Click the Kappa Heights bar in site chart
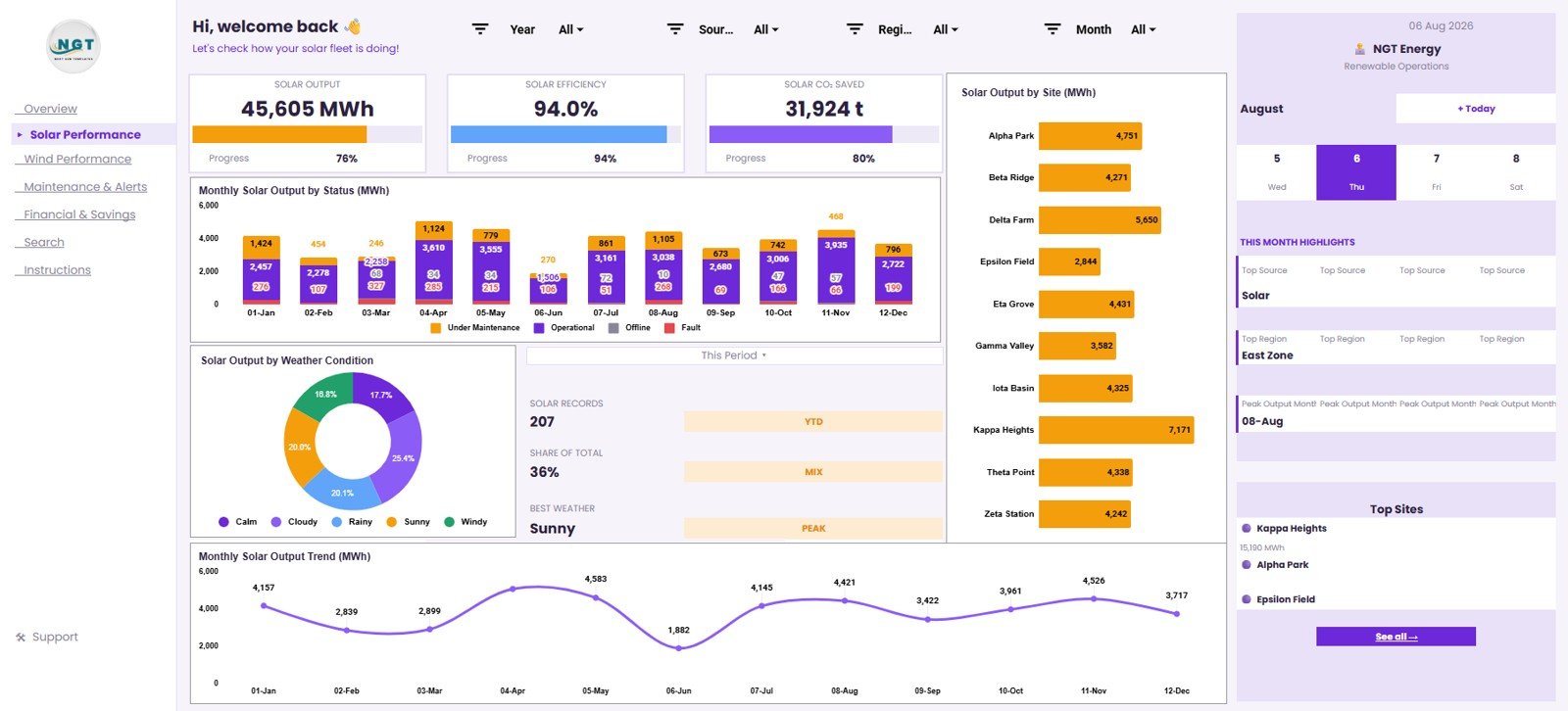This screenshot has height=711, width=1568. [x=1116, y=430]
